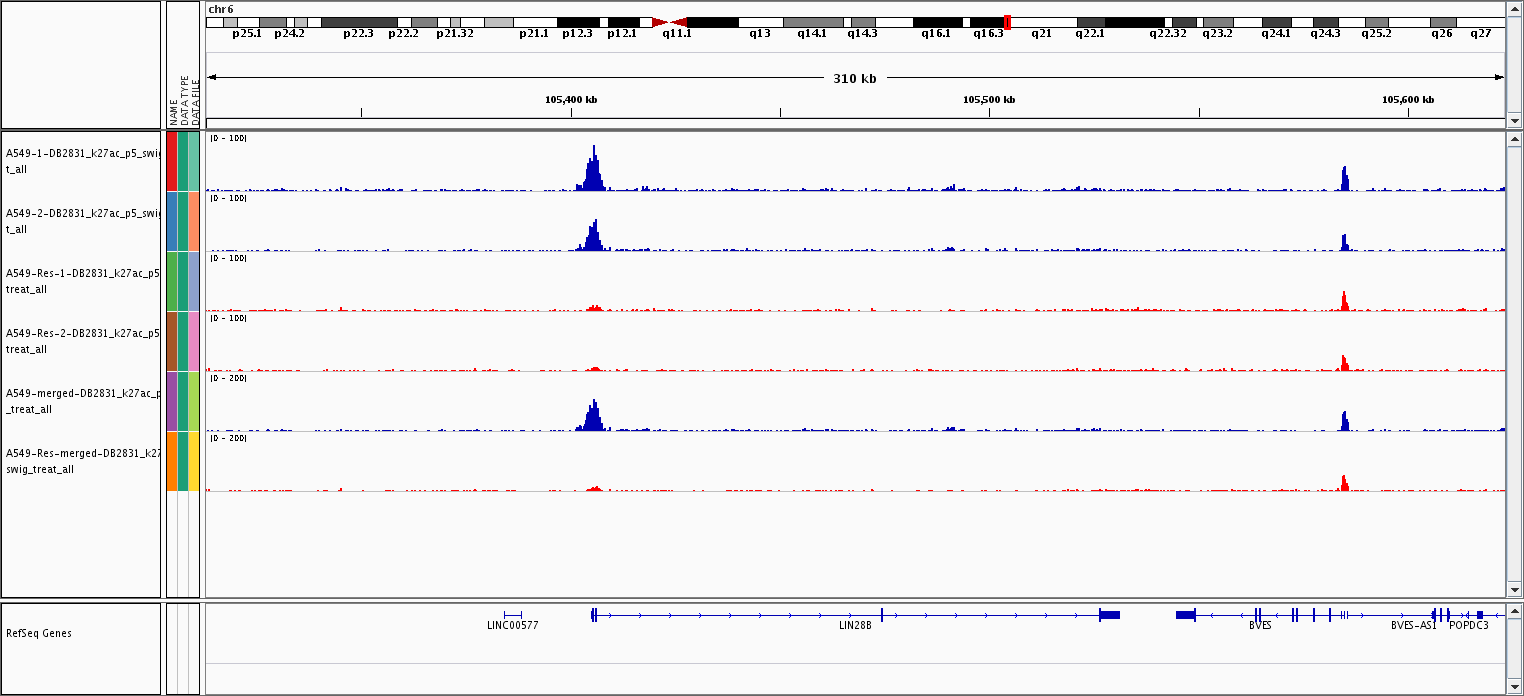The height and width of the screenshot is (696, 1524).
Task: Click the orange NAME attribute swatch of A549-Res-merged
Action: pos(172,461)
